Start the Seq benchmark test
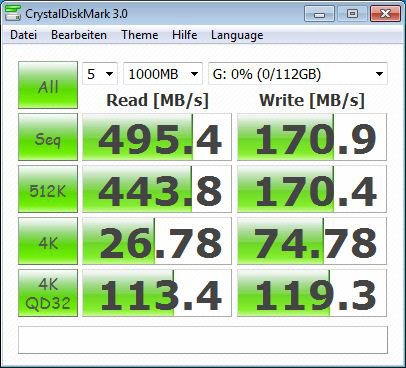406x368 pixels. (x=48, y=137)
